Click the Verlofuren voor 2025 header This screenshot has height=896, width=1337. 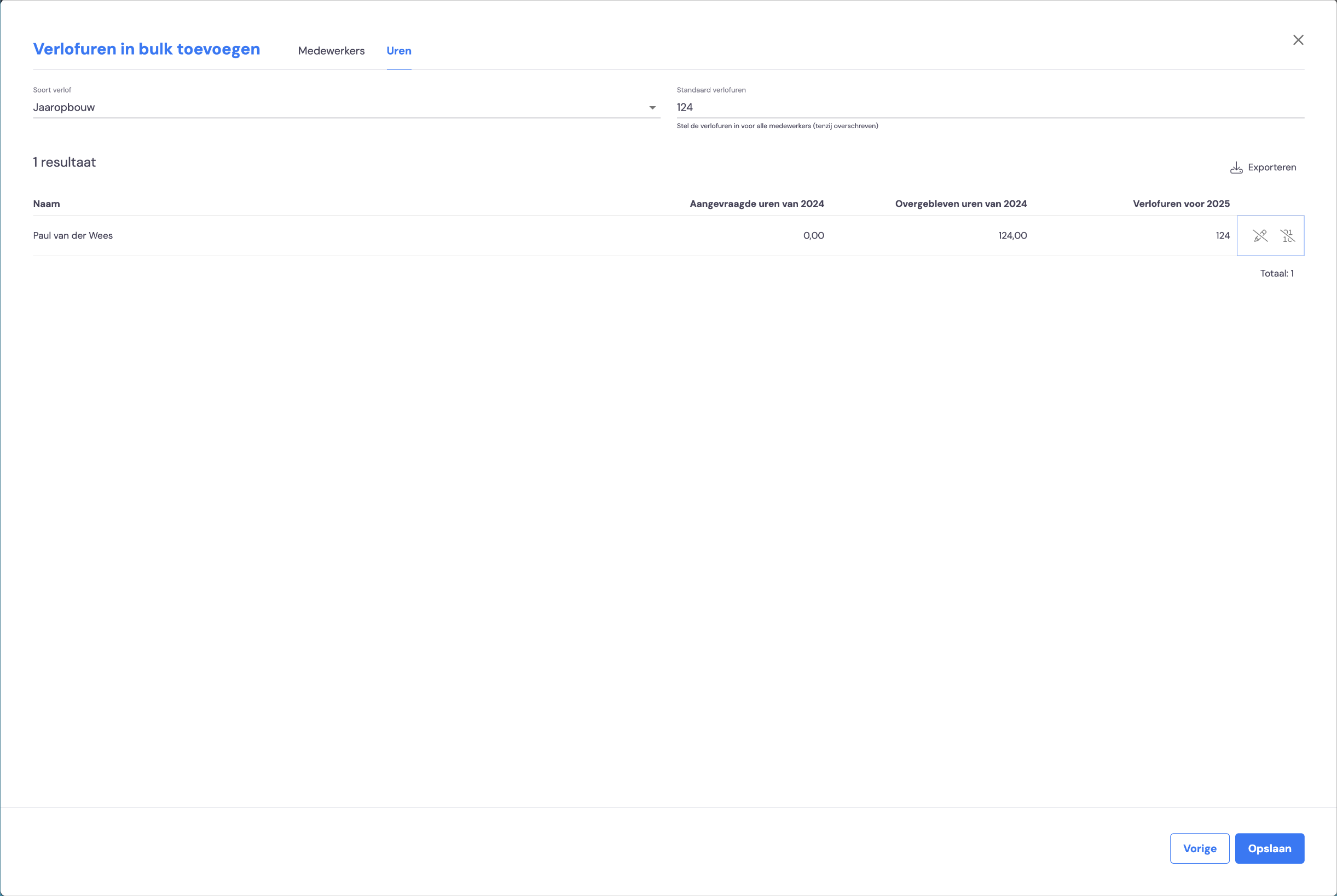tap(1182, 204)
